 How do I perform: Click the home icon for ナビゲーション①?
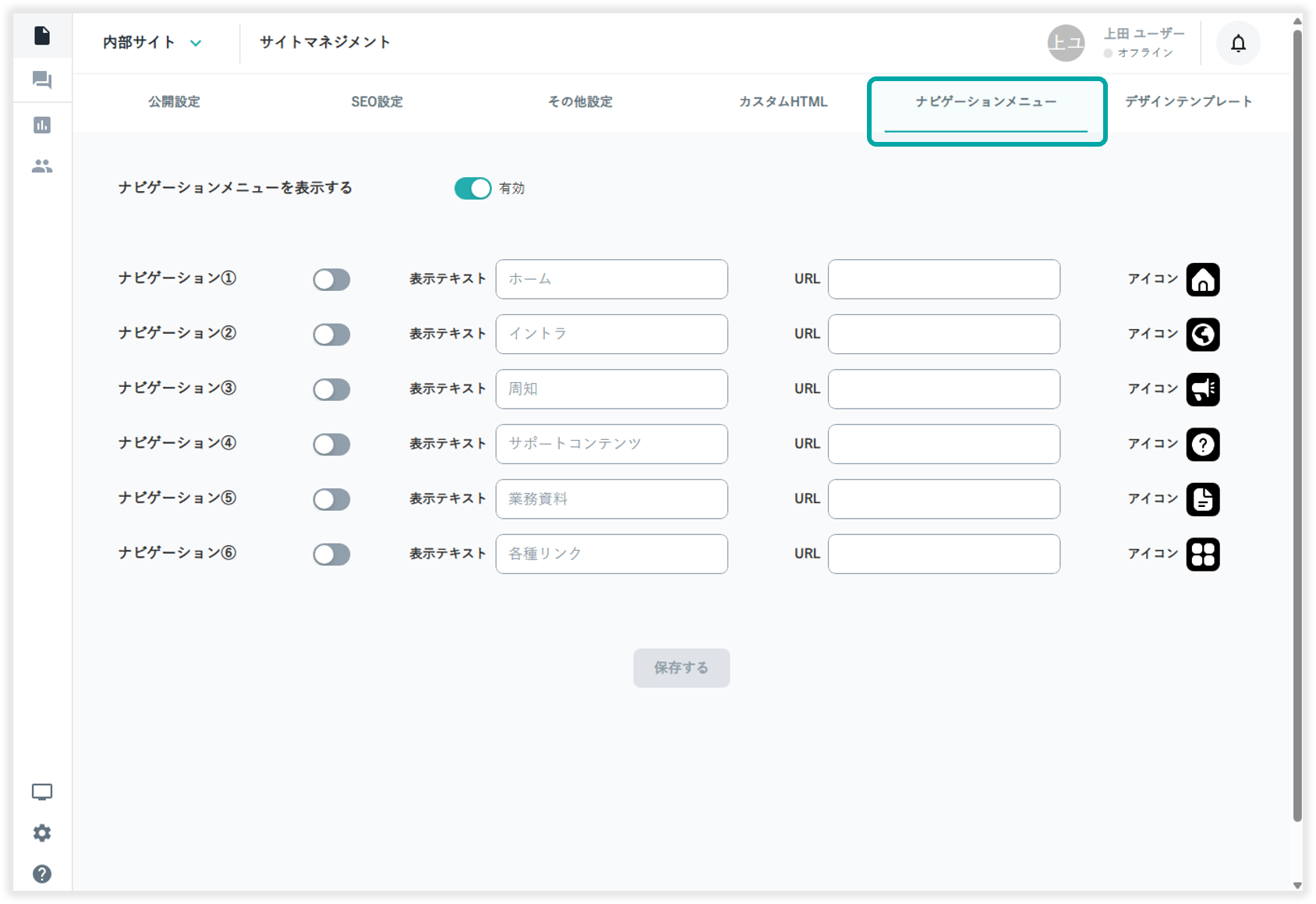(1202, 279)
